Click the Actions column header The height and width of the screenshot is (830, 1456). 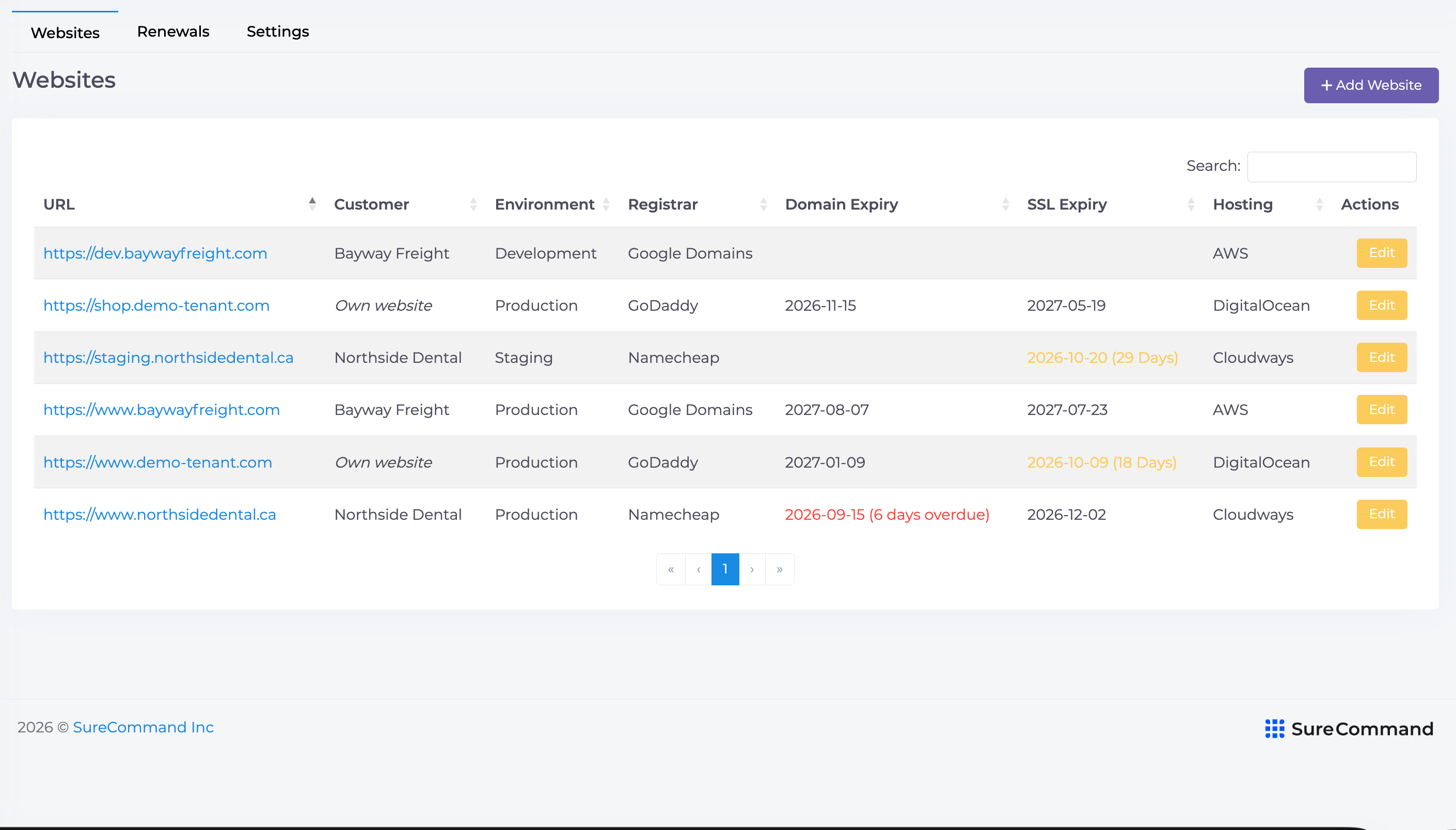pos(1369,204)
